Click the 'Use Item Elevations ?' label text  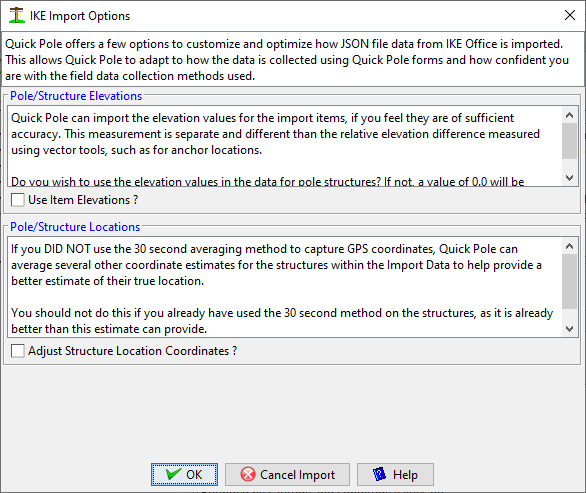tap(83, 200)
